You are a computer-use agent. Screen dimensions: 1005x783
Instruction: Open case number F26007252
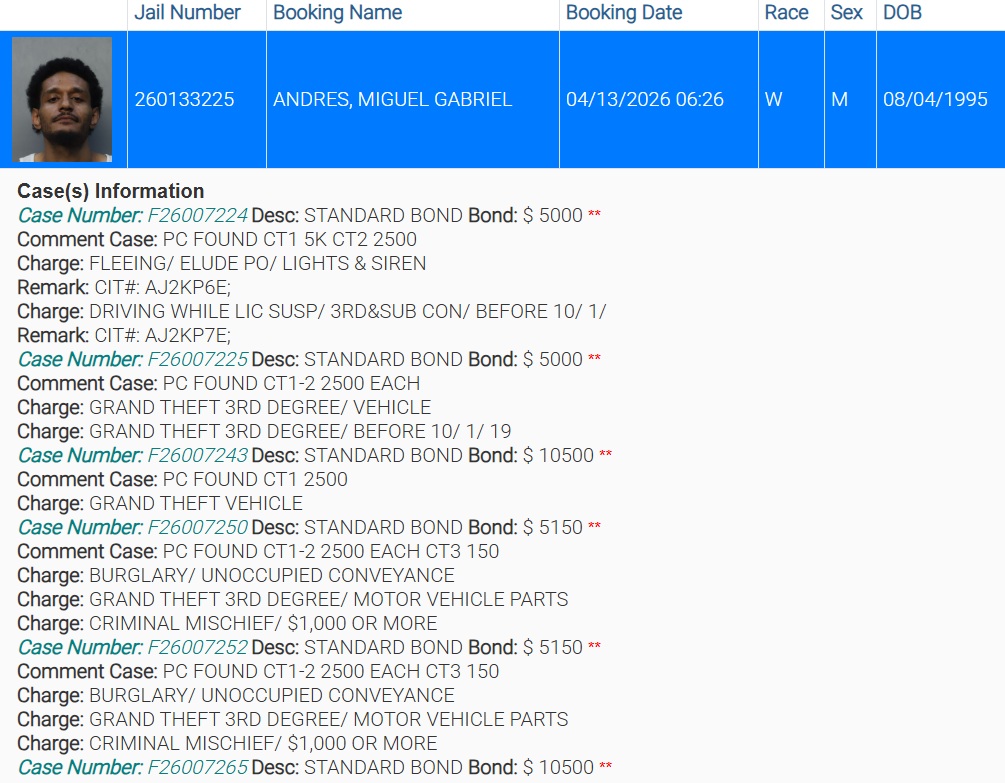(x=197, y=647)
